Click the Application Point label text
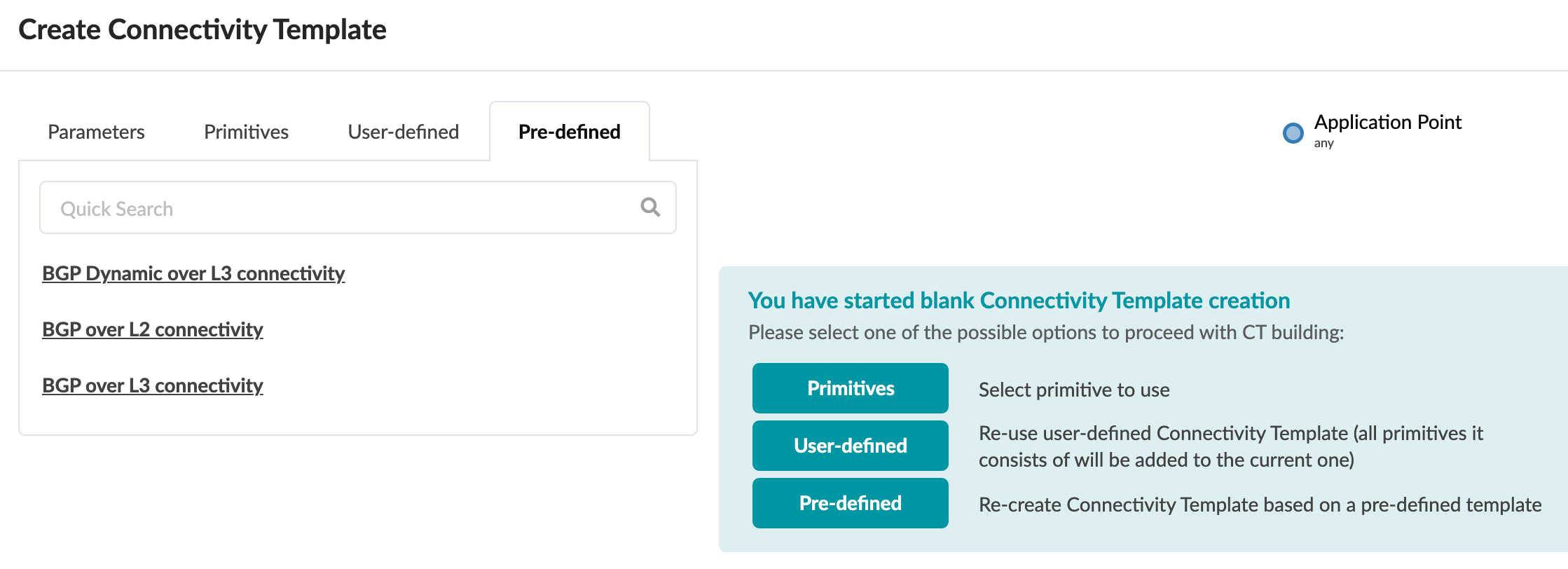Image resolution: width=1568 pixels, height=569 pixels. point(1387,122)
